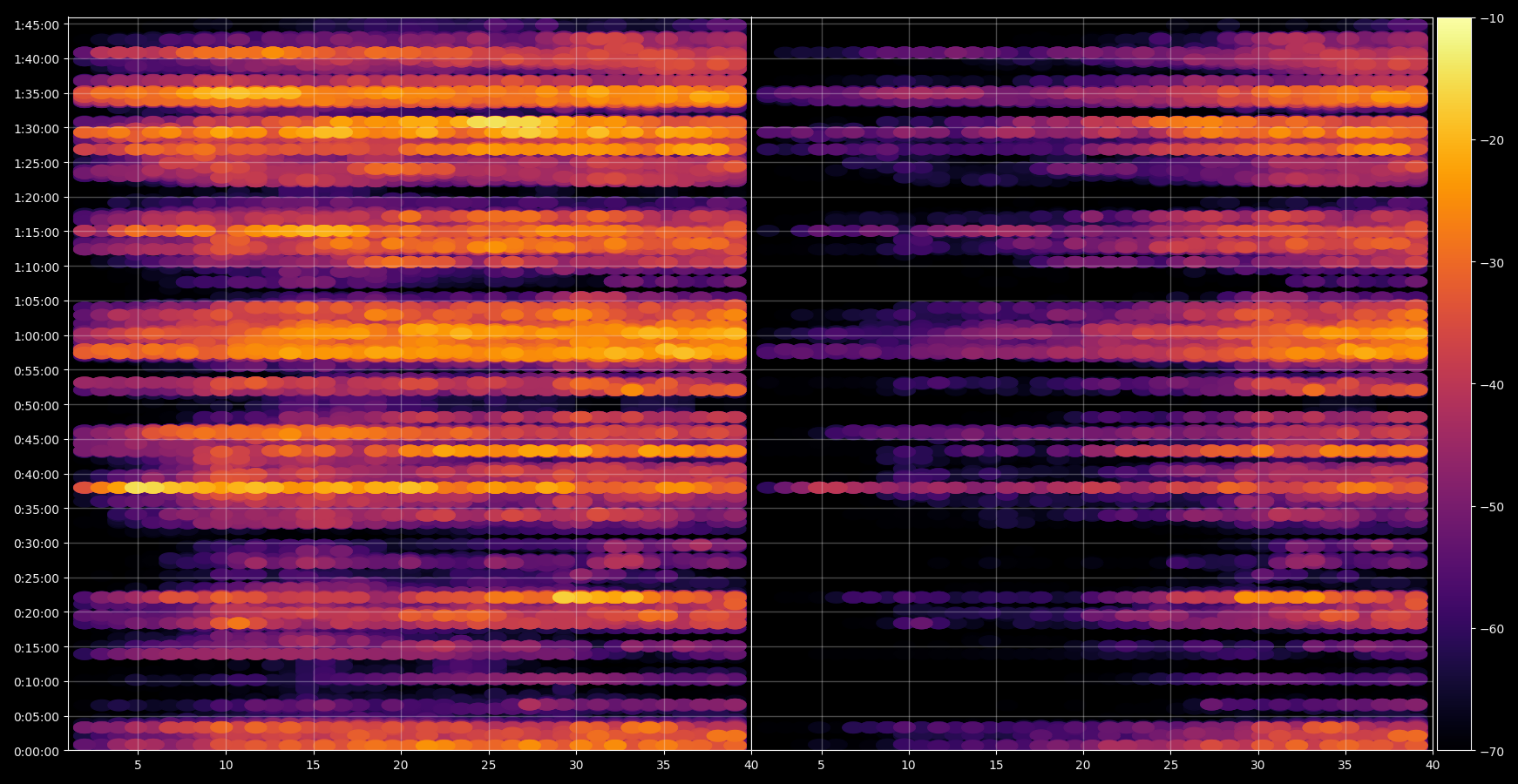Pick the 0:35:00 y-axis label
Screen dimensions: 1518x784
(x=37, y=509)
